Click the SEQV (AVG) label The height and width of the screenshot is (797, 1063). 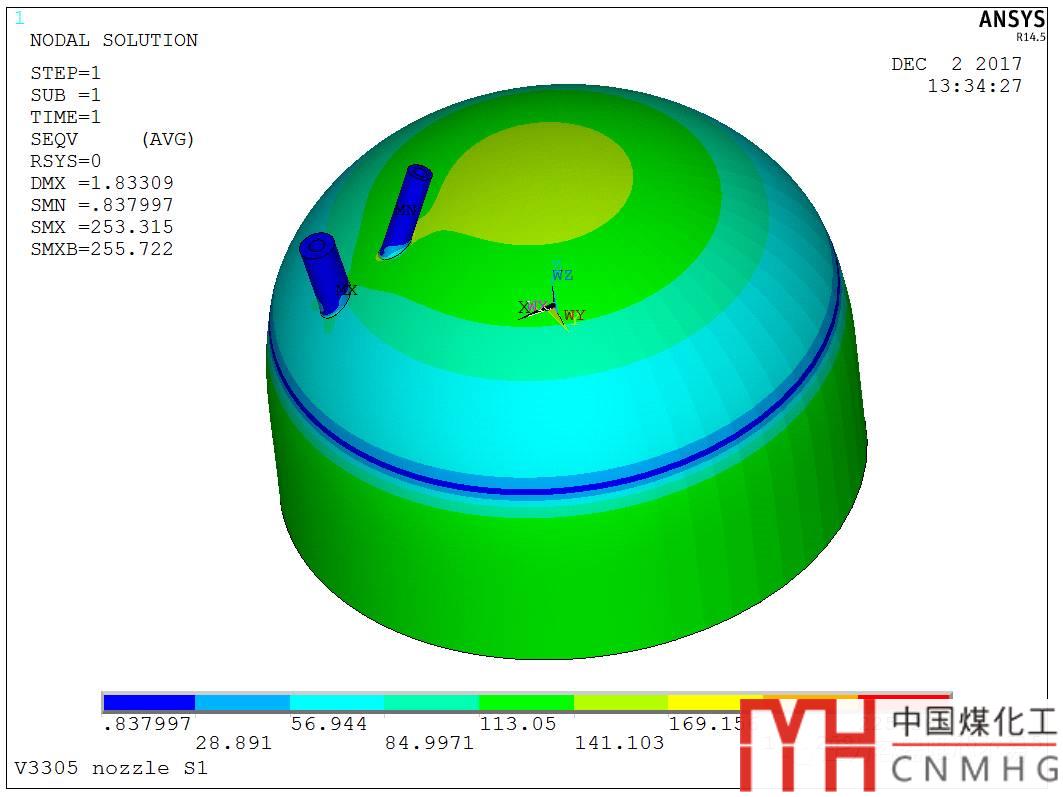coord(112,139)
